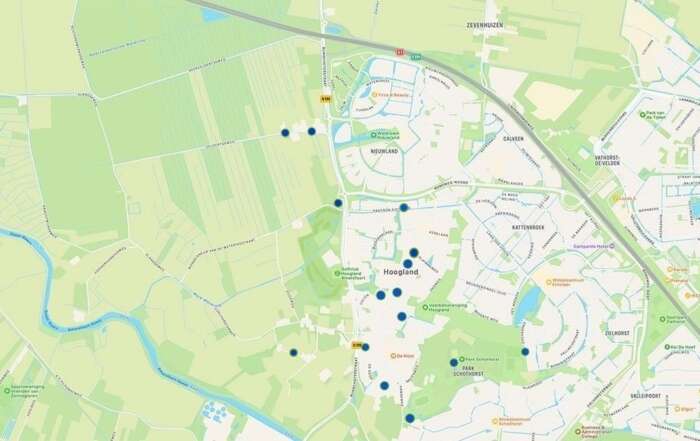Select the Winkelcentrum Emiclaer orange POI icon
Image resolution: width=700 pixels, height=441 pixels.
[549, 282]
